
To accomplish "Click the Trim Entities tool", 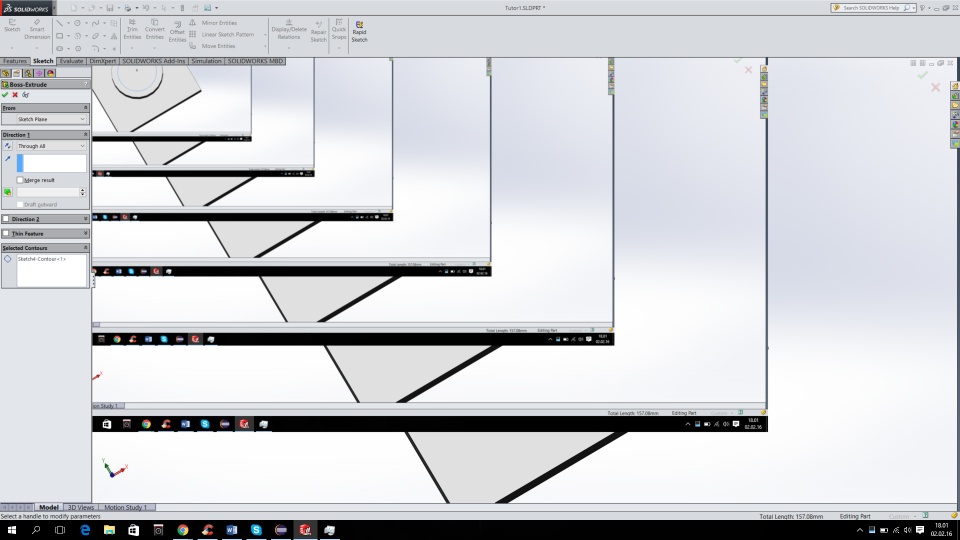I will click(132, 29).
